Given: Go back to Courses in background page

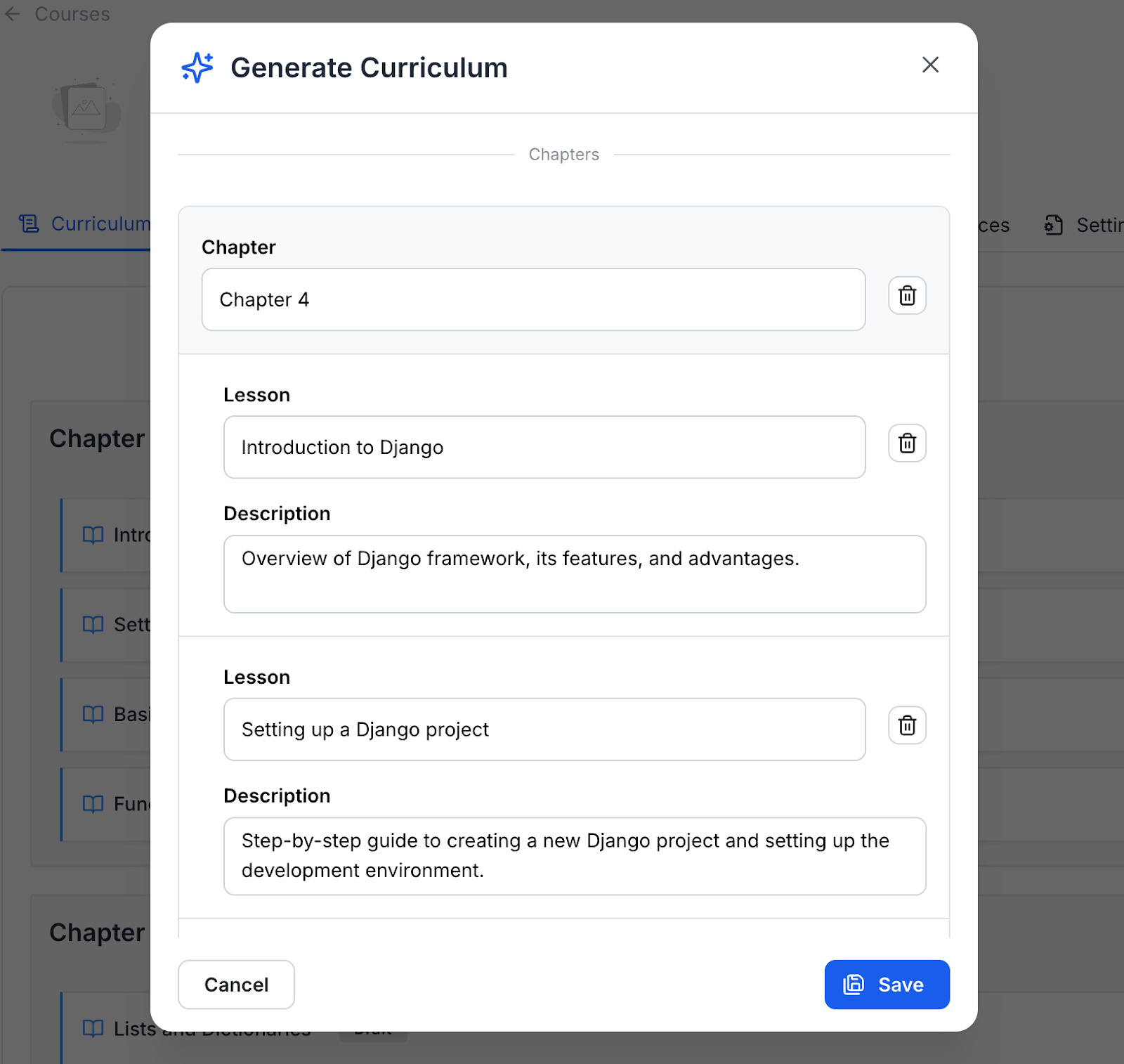Looking at the screenshot, I should [72, 14].
